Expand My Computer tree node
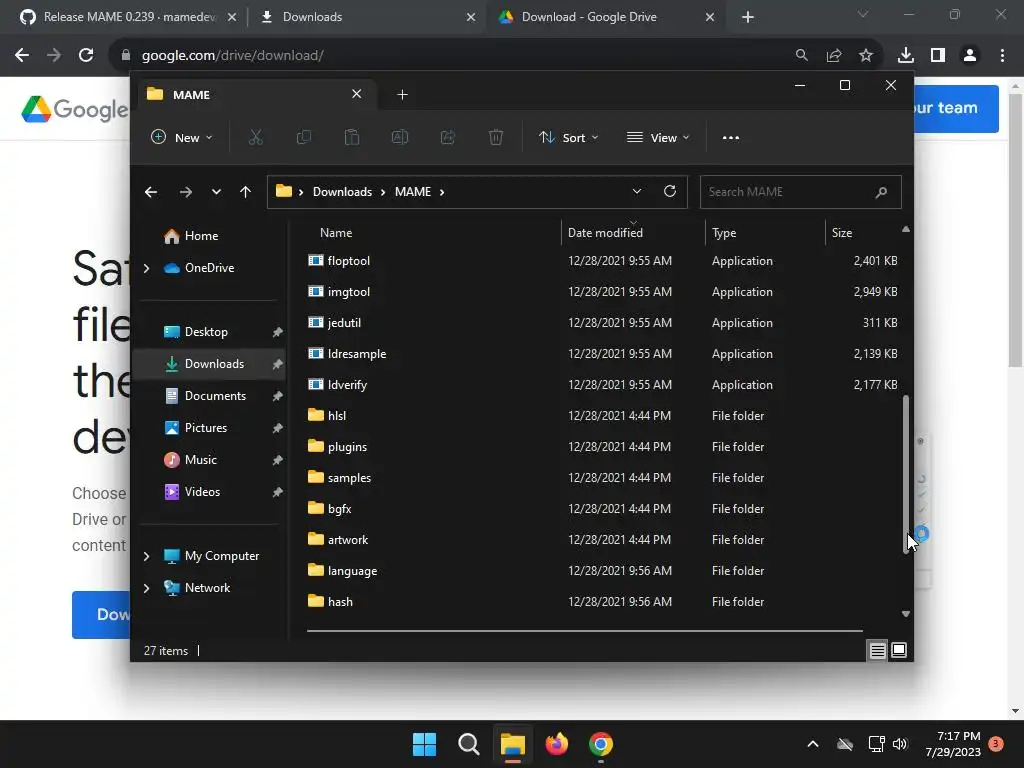The height and width of the screenshot is (768, 1024). pos(146,556)
